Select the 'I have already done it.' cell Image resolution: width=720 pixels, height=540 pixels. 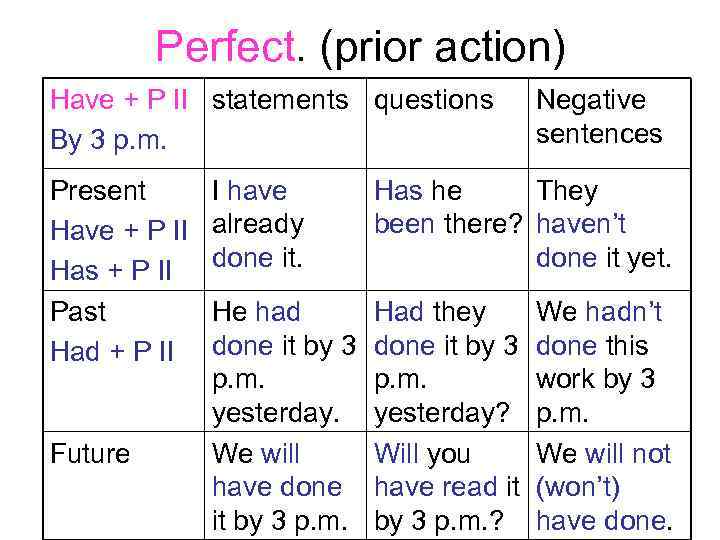(258, 222)
